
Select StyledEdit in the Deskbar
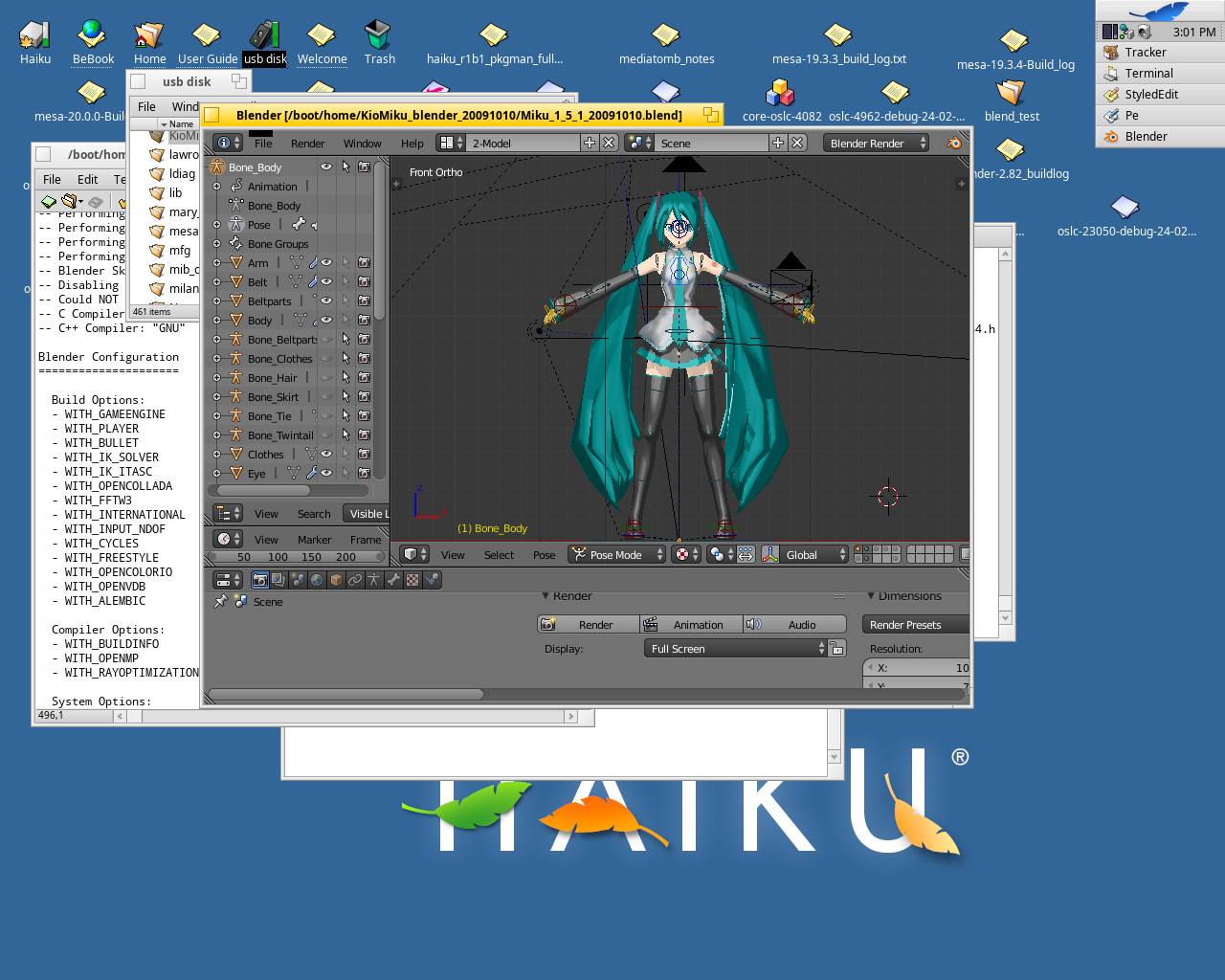[x=1160, y=95]
